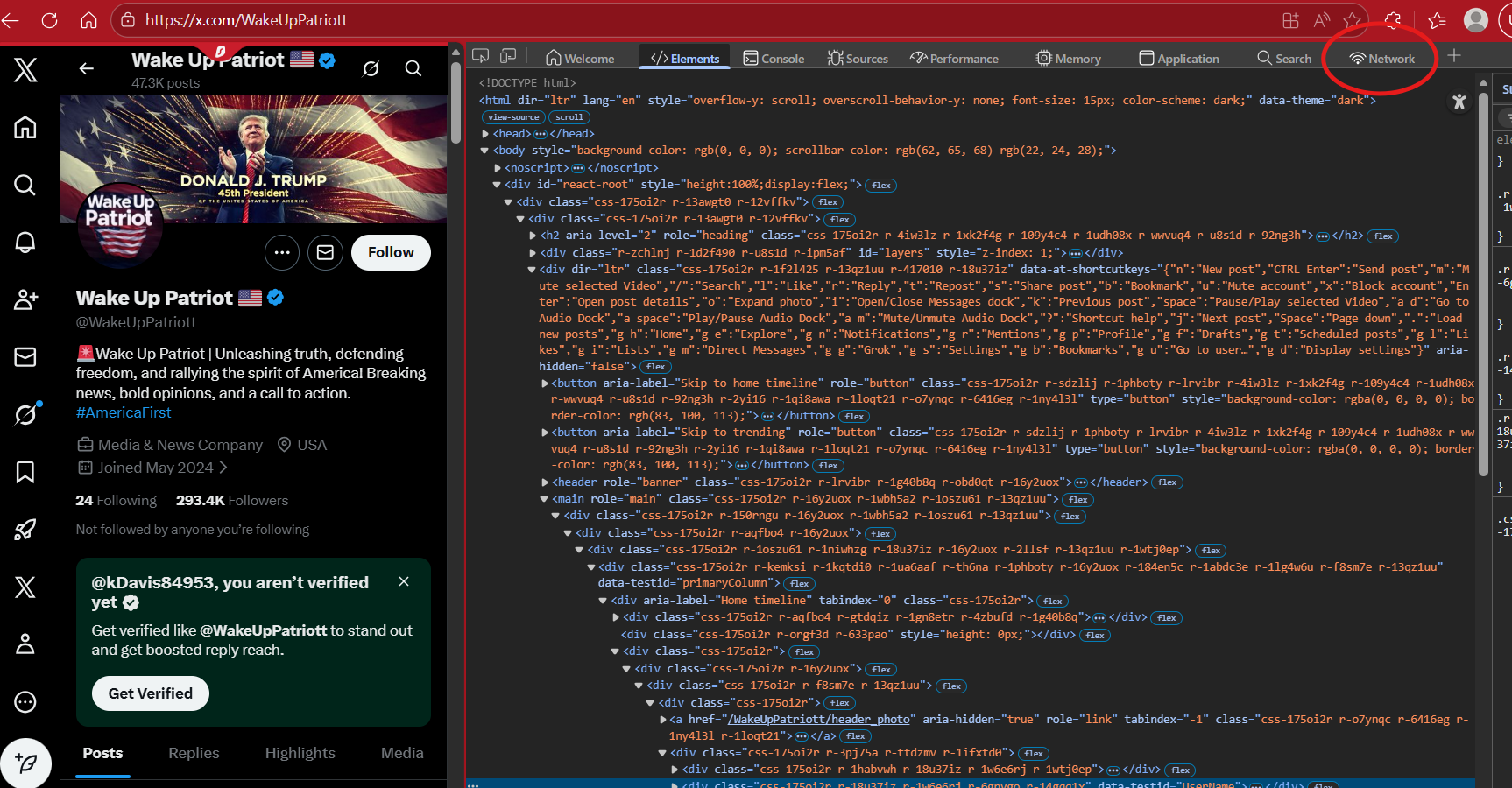Follow Wake Up Patriot account
Screen dimensions: 1512x788
pos(391,252)
